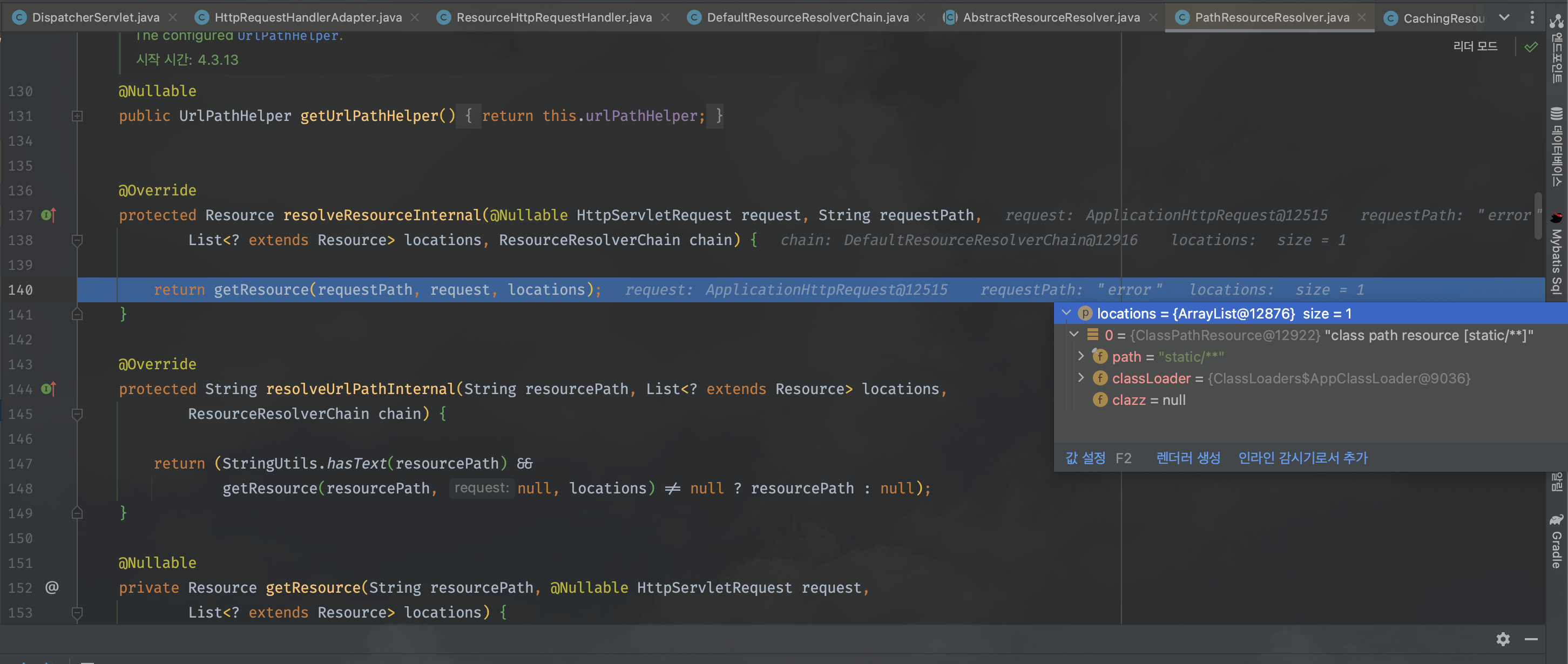Open DefaultResourceResolverChain.java tab

pyautogui.click(x=799, y=17)
